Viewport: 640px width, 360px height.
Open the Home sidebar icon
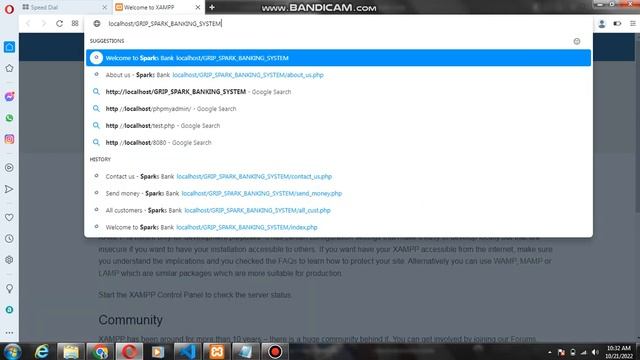[x=9, y=47]
